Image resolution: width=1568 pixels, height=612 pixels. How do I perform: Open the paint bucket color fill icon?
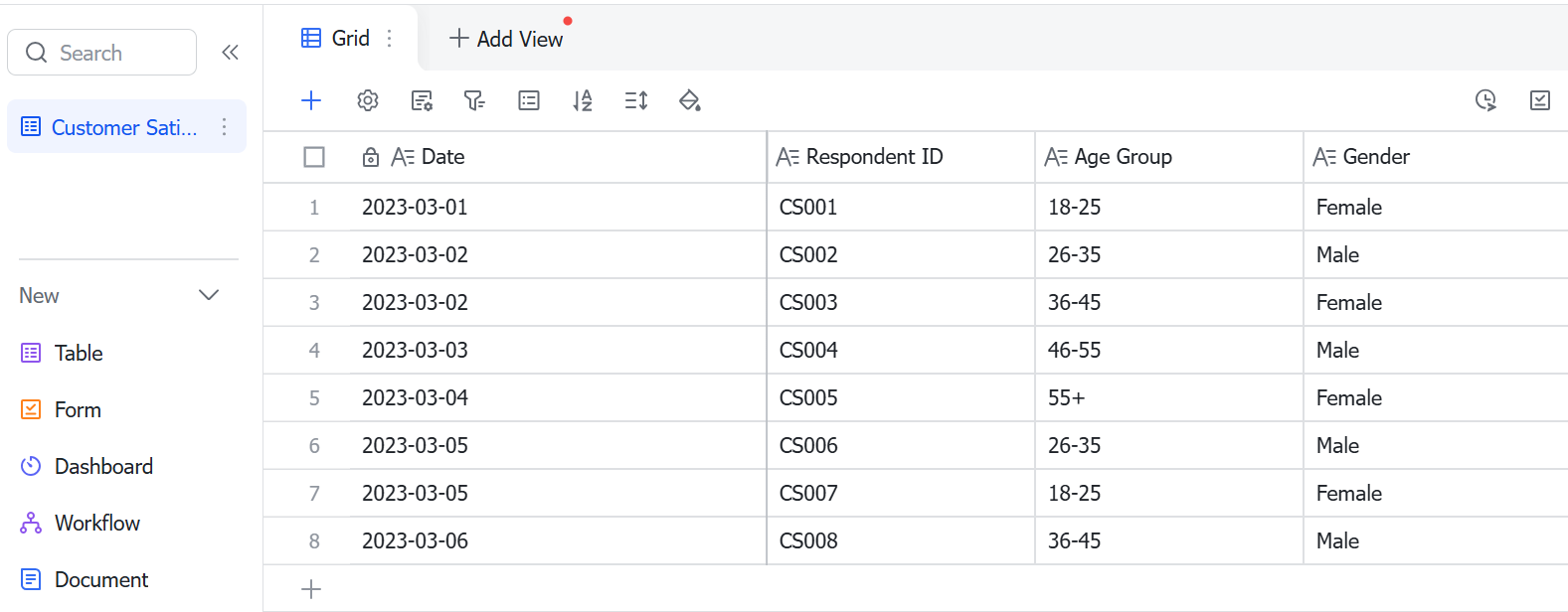click(690, 100)
